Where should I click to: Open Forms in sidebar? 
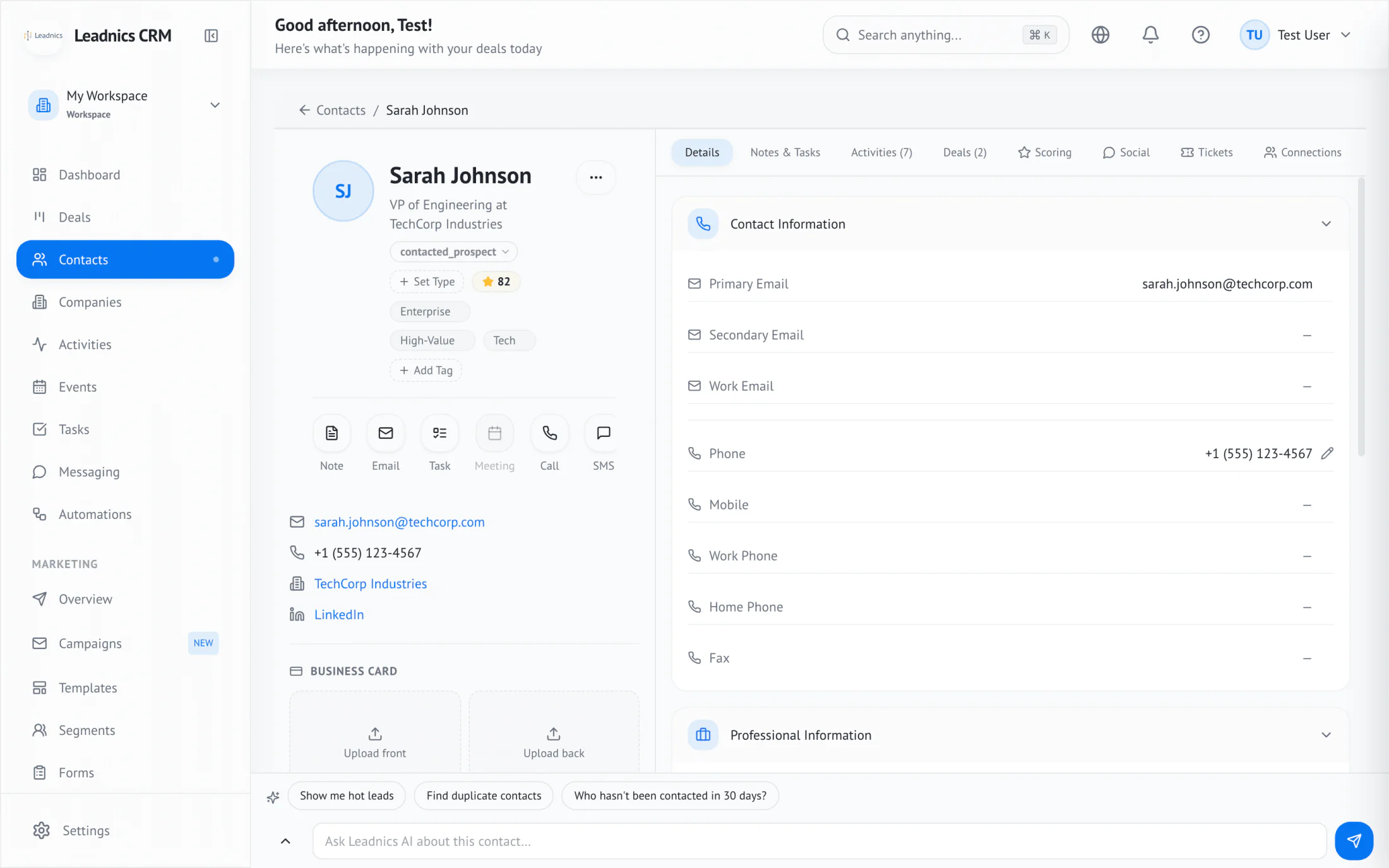125,772
